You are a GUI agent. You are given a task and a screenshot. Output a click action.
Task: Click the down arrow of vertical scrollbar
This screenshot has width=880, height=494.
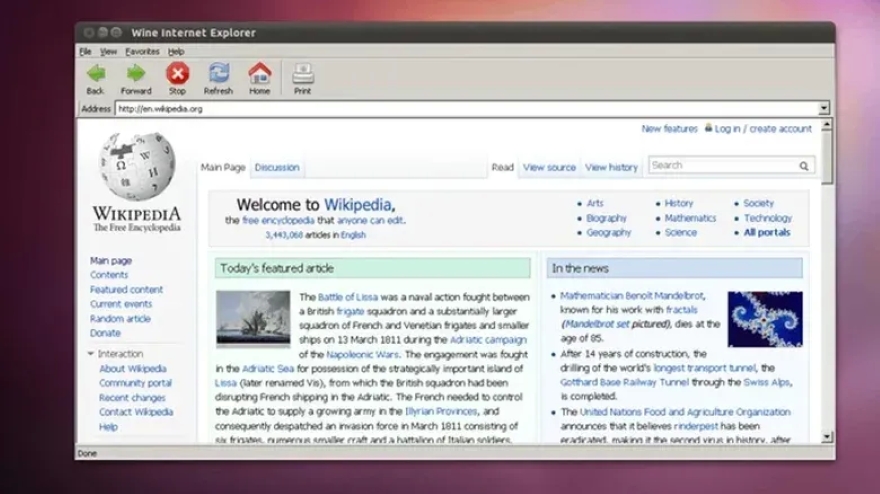coord(827,437)
